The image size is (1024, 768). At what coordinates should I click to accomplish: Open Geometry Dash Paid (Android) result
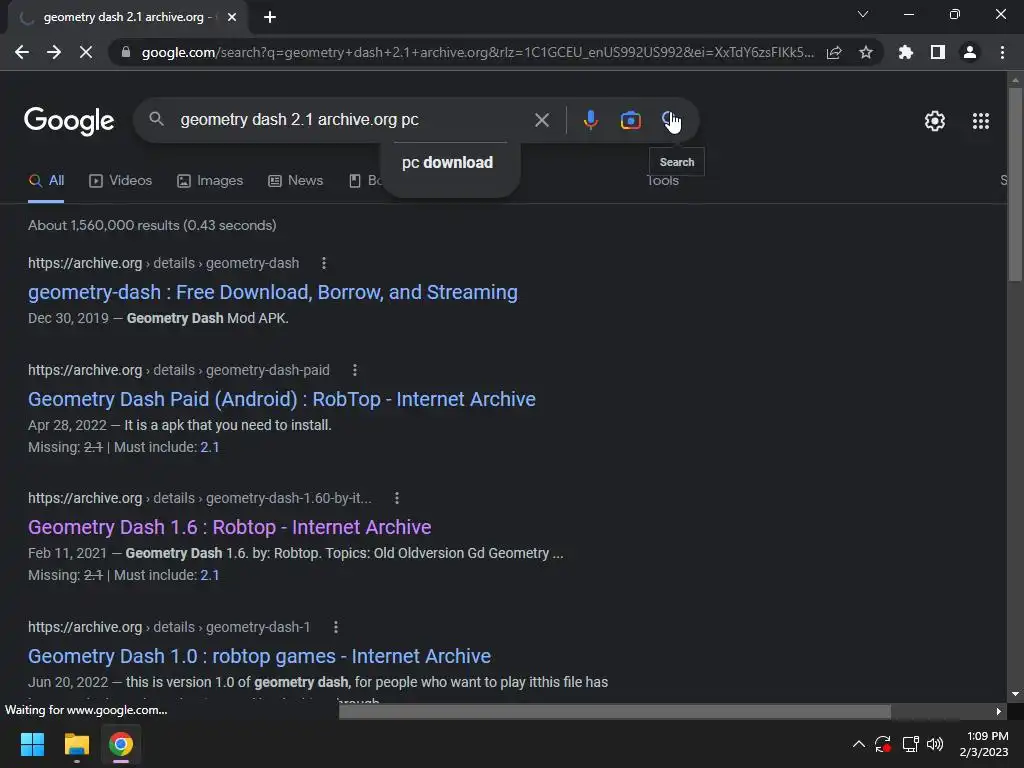(281, 399)
